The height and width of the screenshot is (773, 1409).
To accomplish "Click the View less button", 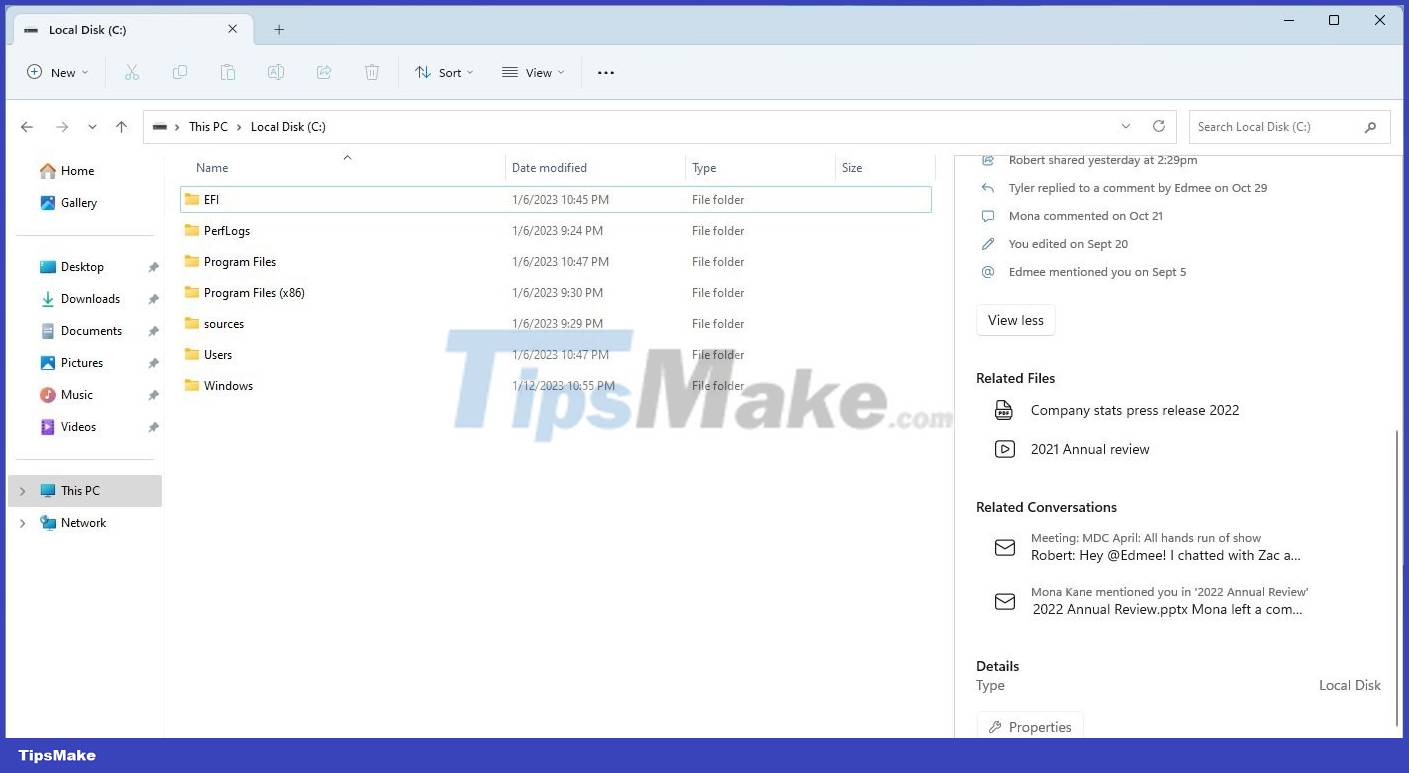I will coord(1015,320).
